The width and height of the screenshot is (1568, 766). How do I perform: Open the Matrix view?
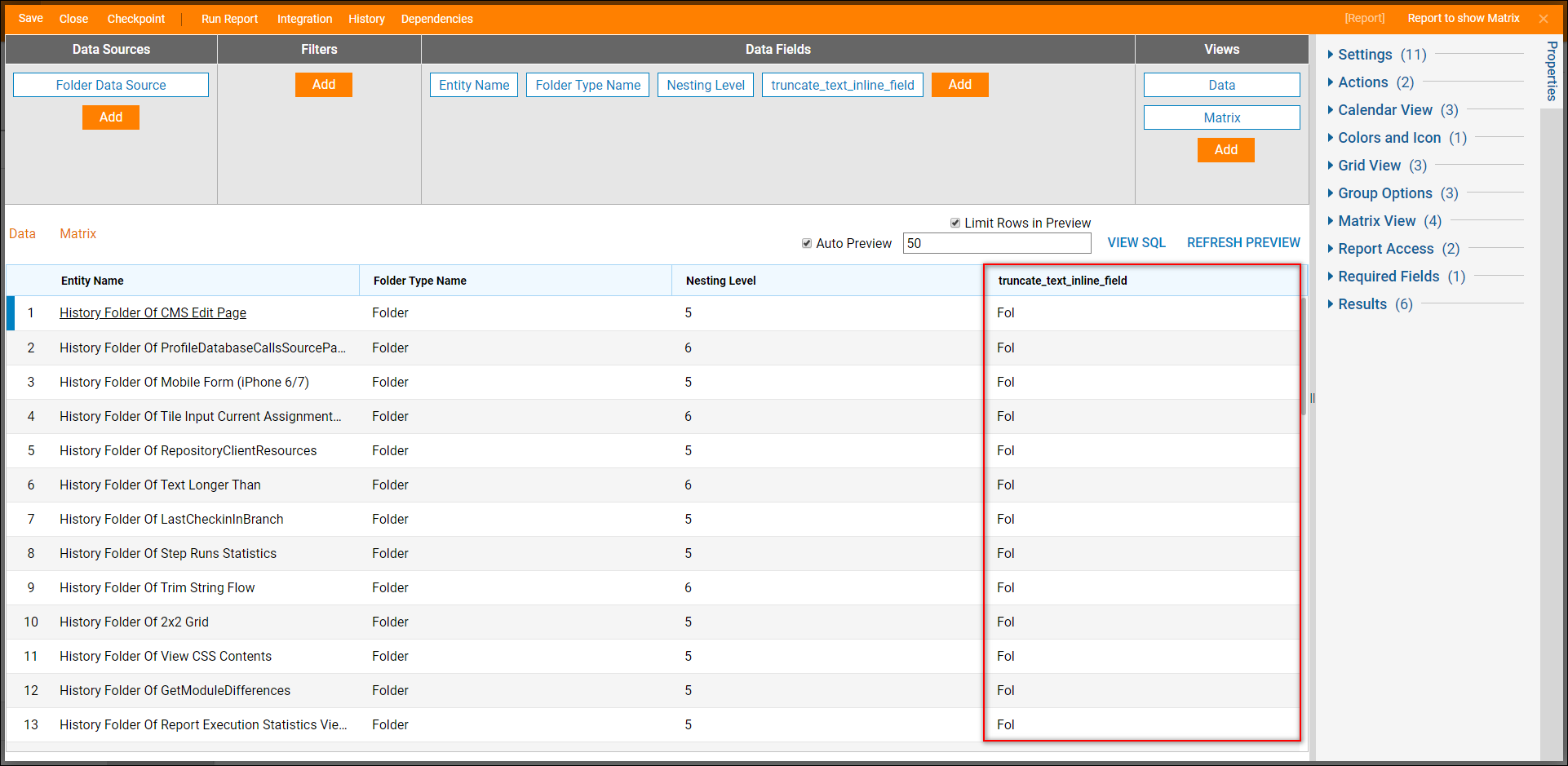coord(1222,117)
